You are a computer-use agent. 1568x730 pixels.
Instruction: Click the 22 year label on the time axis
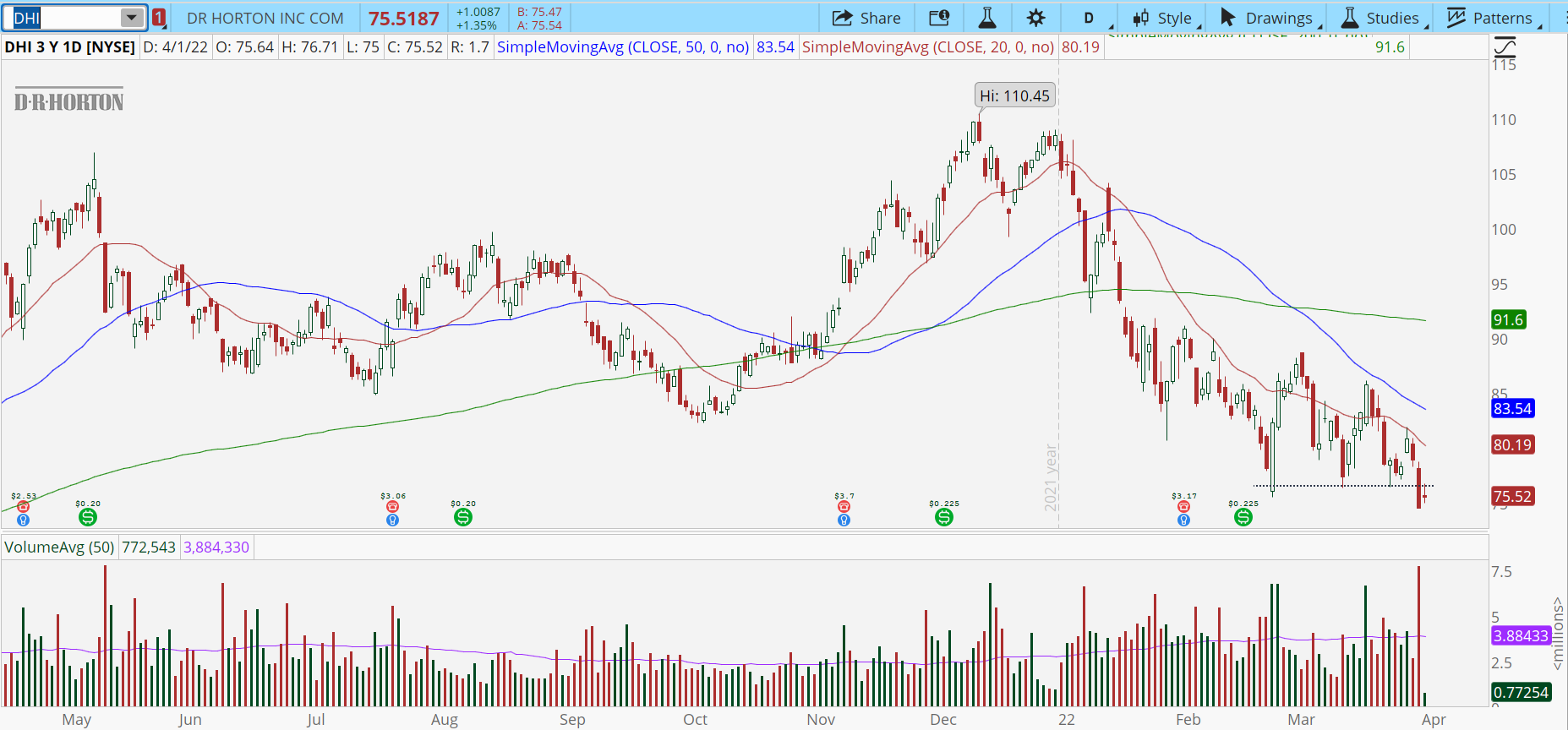1067,719
